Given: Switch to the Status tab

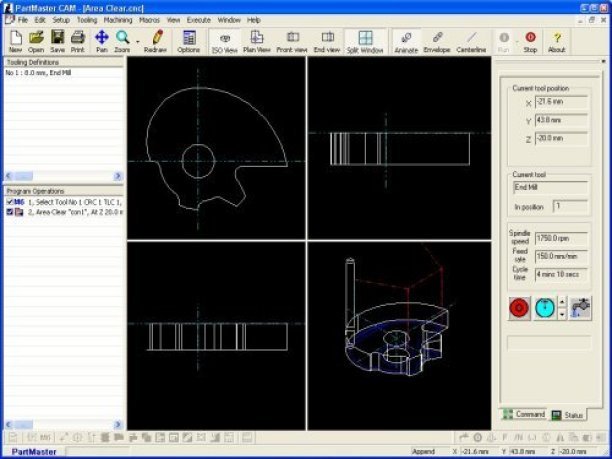Looking at the screenshot, I should 568,415.
